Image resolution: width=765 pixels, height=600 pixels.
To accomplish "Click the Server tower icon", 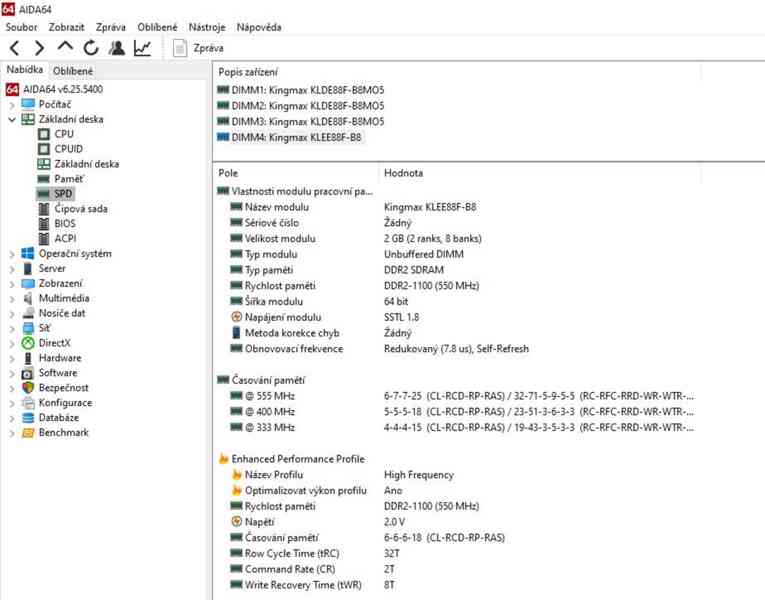I will 28,269.
